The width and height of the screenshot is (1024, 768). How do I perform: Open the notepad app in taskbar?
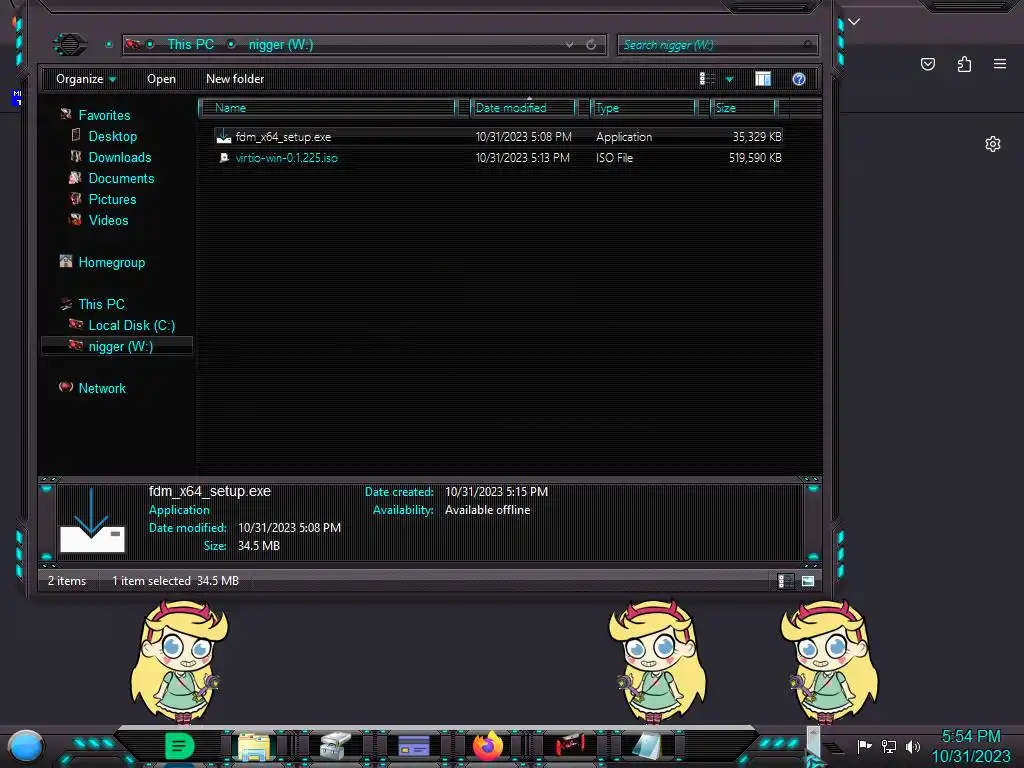pyautogui.click(x=647, y=746)
